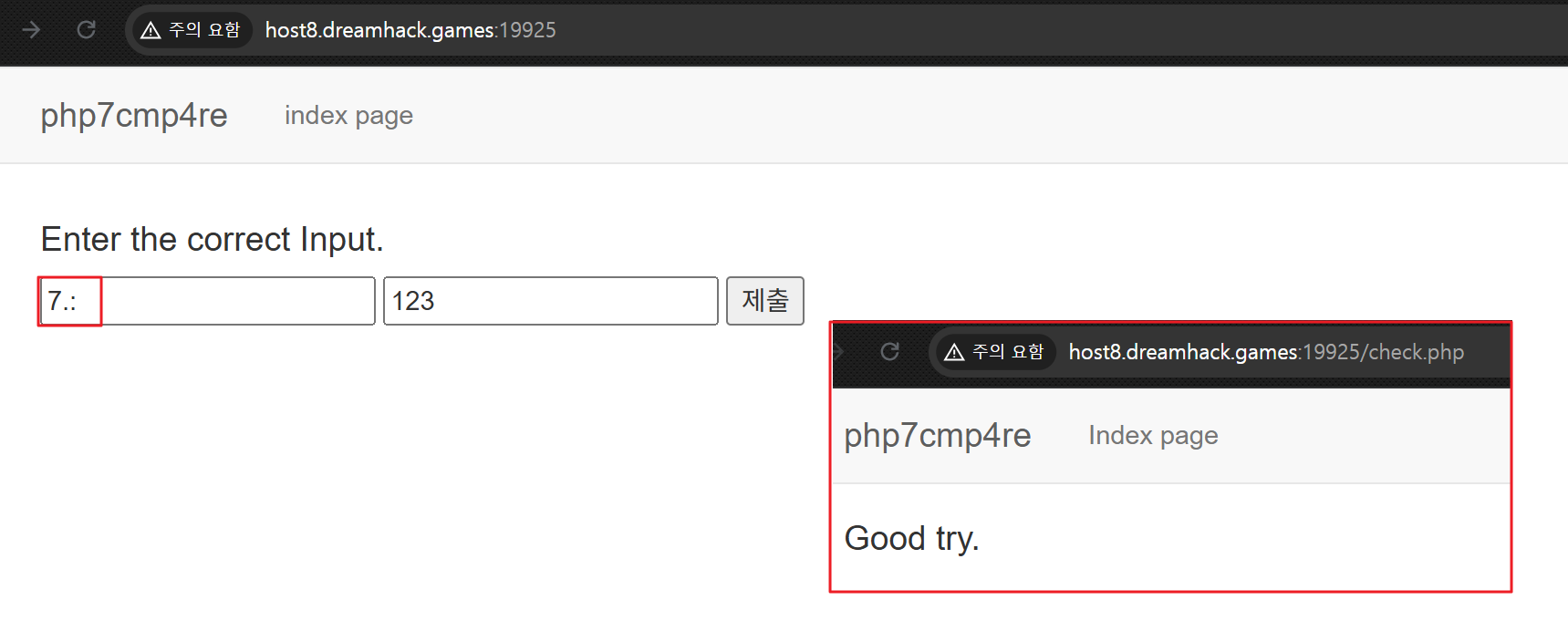This screenshot has height=621, width=1568.
Task: Click the partly hidden arrow left of the inset refresh icon
Action: pos(838,352)
